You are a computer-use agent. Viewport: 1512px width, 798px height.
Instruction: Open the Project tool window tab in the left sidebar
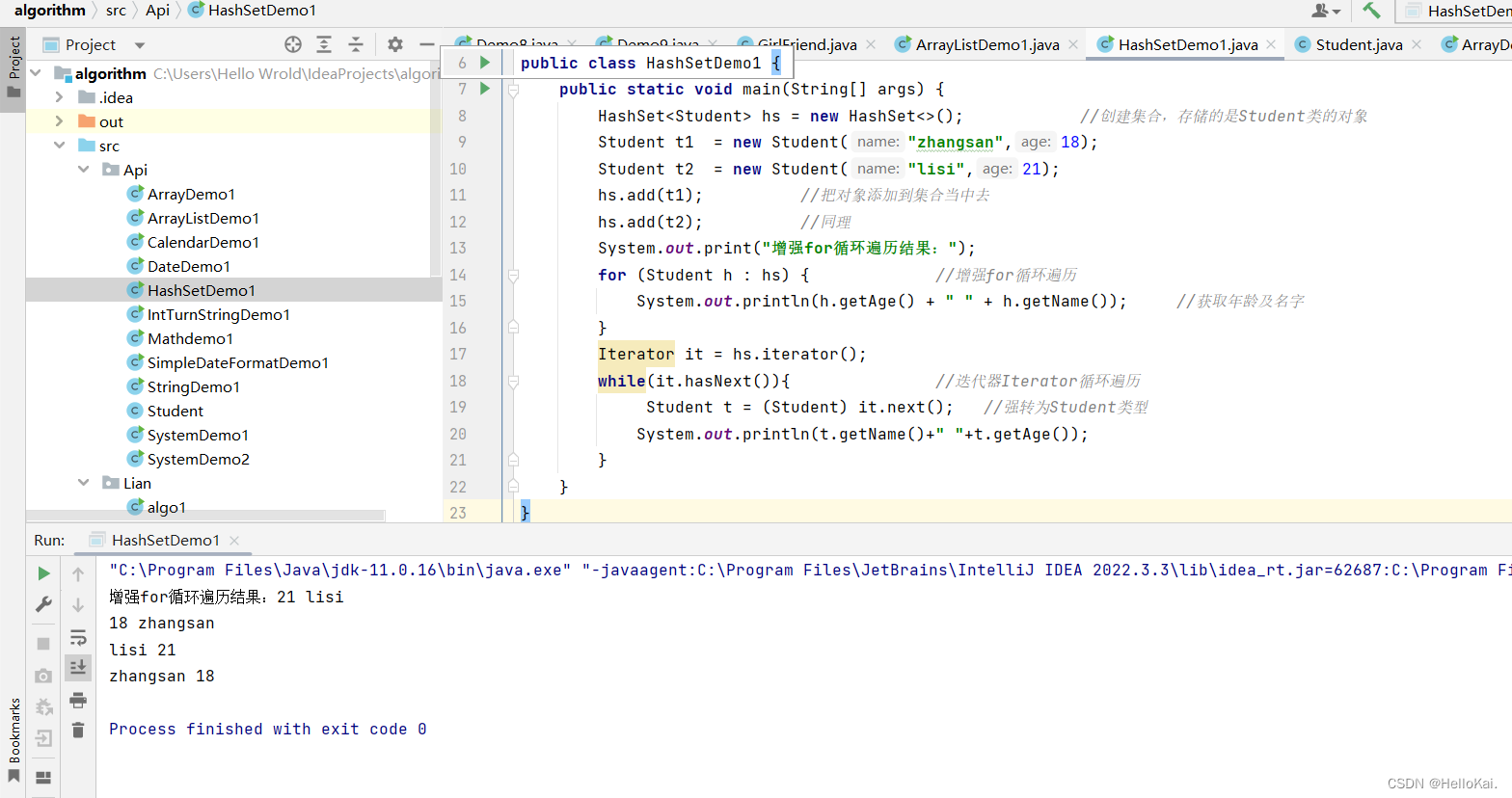pyautogui.click(x=13, y=67)
